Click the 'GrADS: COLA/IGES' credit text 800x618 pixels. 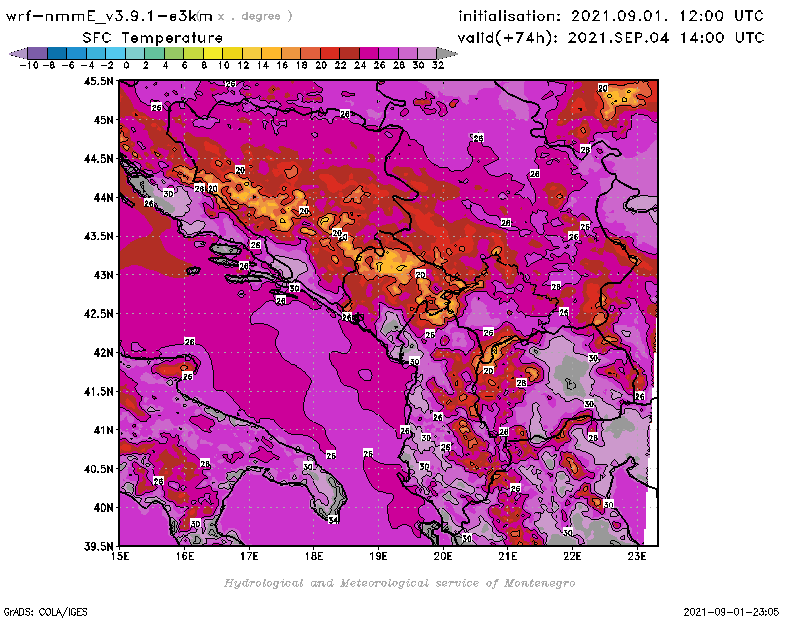tap(45, 612)
